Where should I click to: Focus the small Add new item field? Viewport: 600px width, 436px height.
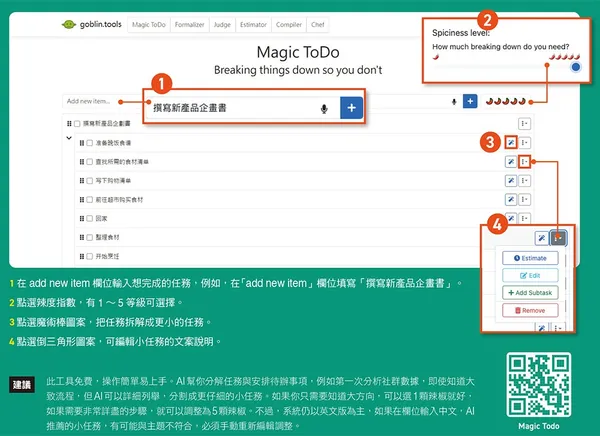point(101,101)
